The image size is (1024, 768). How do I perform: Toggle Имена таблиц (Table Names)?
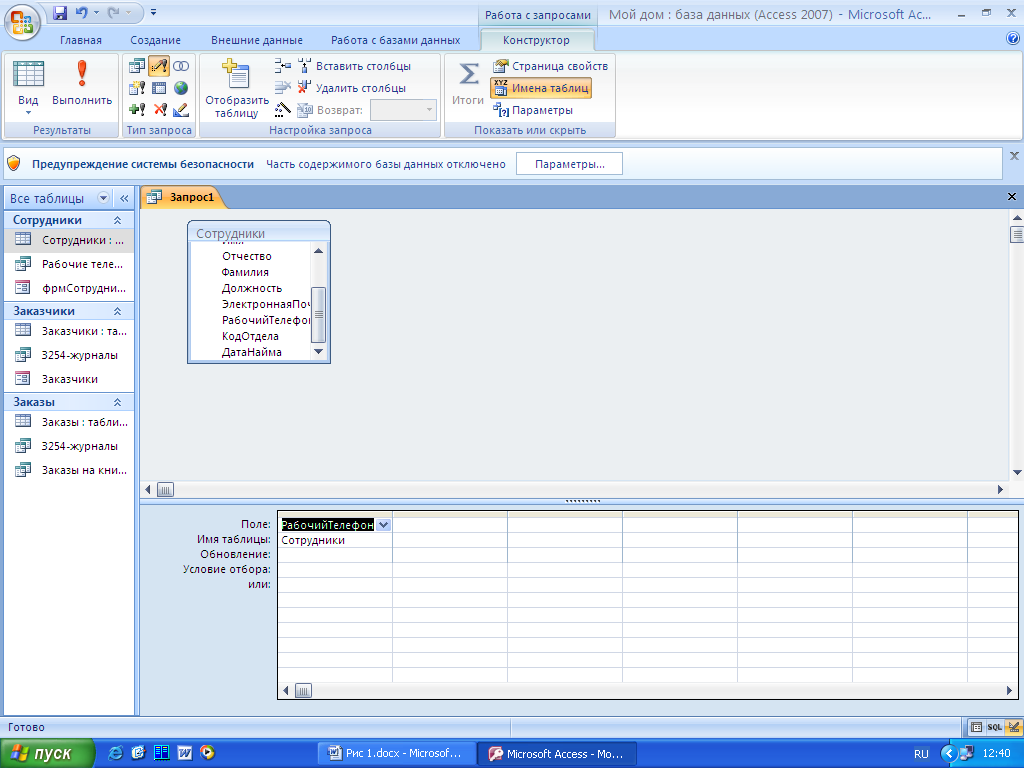coord(541,88)
